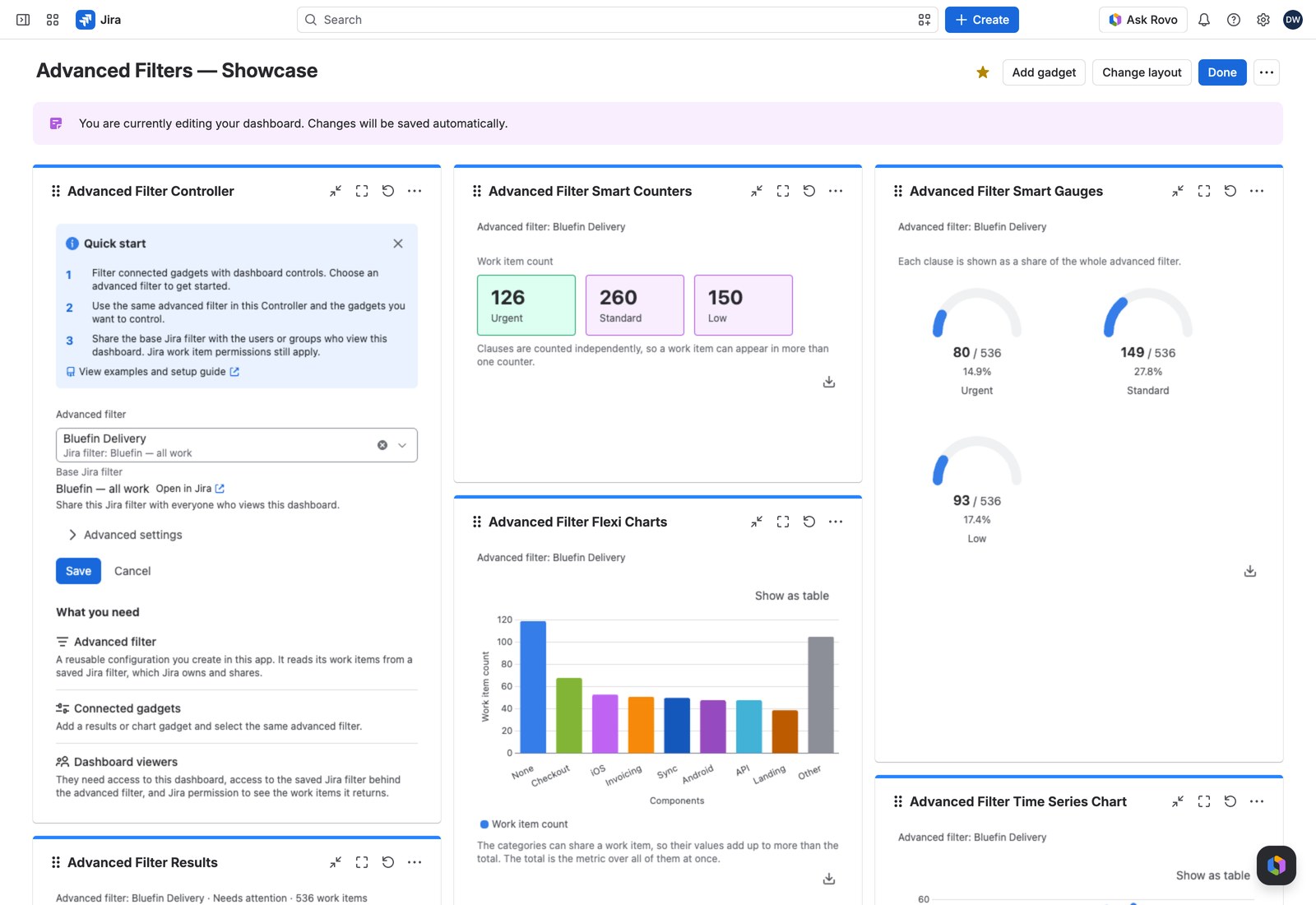Follow the Open in Jira link
This screenshot has height=905, width=1316.
click(190, 489)
